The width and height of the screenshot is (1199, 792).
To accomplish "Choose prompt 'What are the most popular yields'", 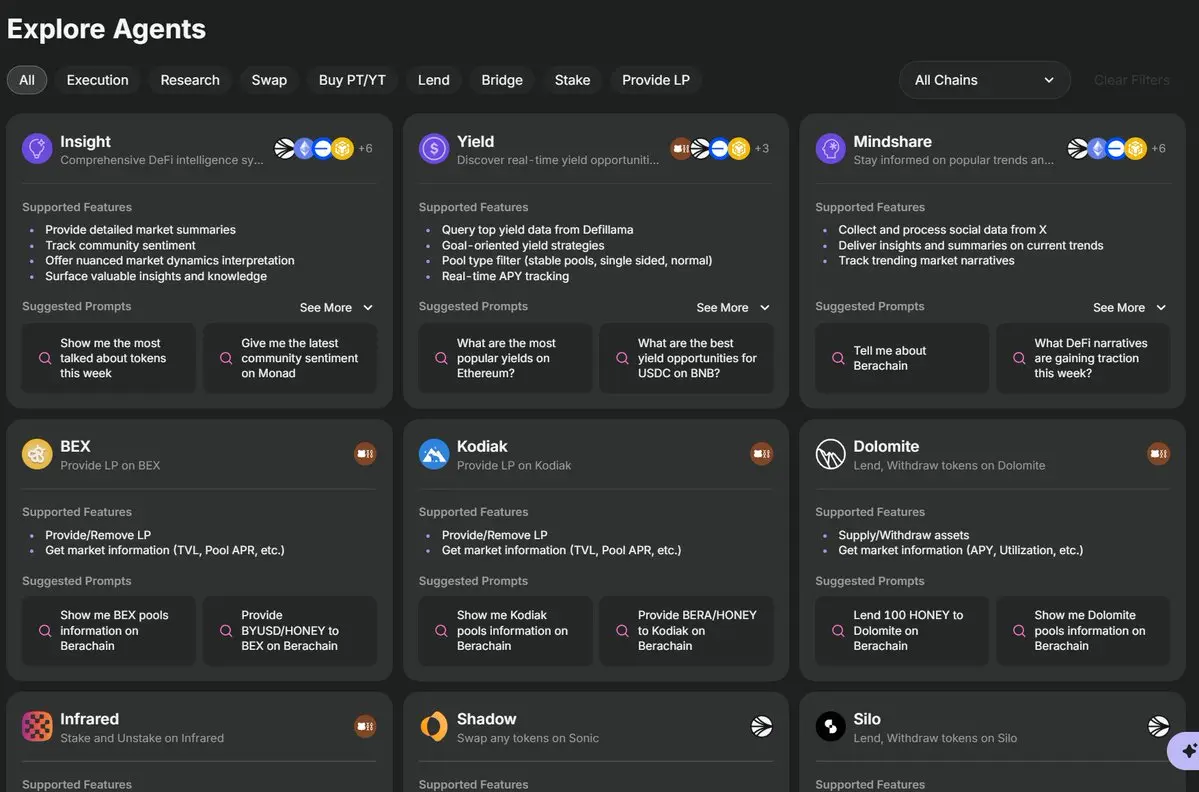I will (505, 358).
